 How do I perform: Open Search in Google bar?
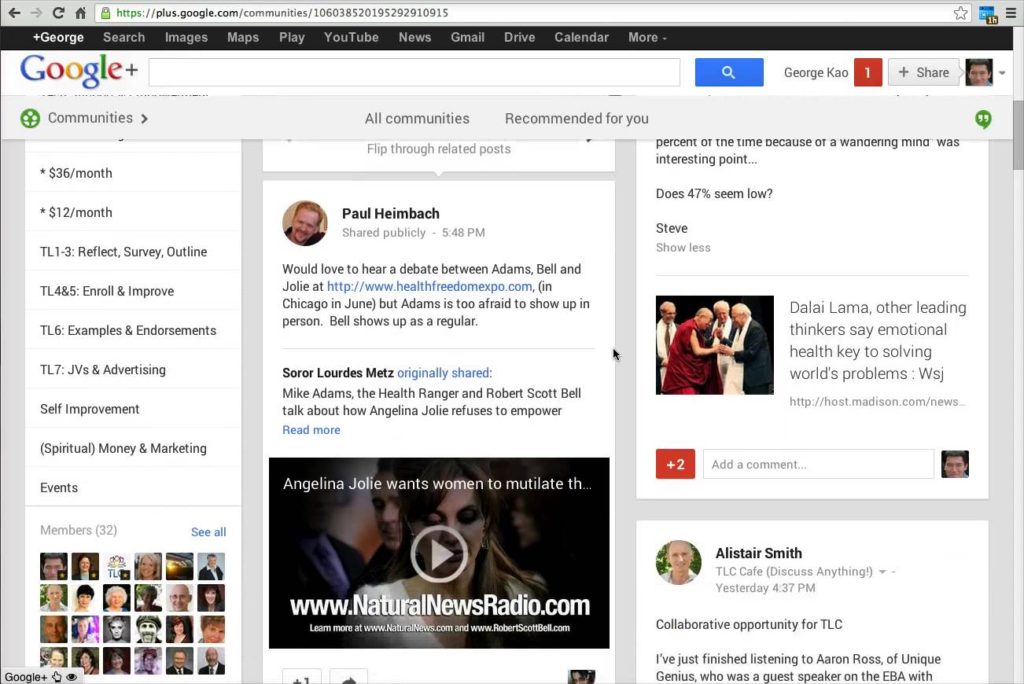click(124, 37)
